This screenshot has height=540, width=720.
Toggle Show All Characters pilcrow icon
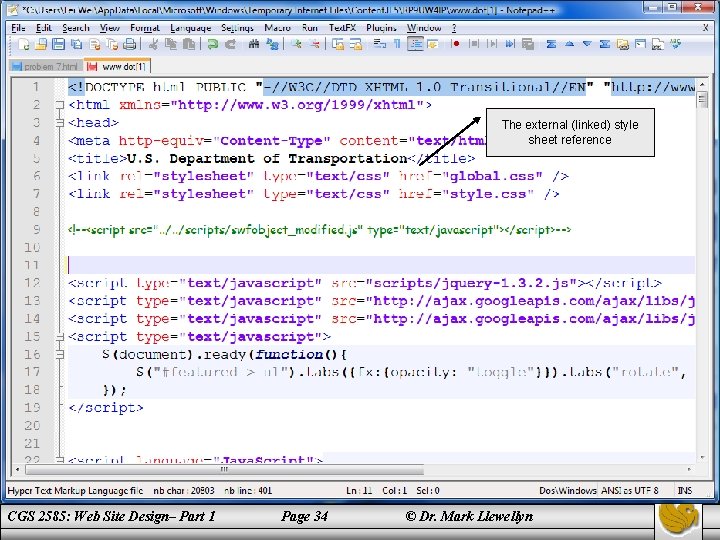(397, 45)
